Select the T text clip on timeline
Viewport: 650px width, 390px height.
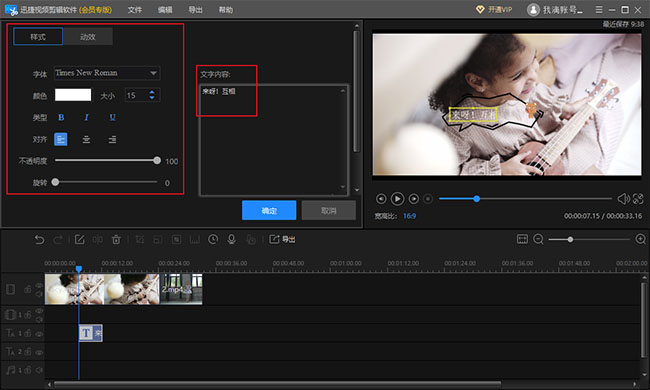pyautogui.click(x=91, y=333)
